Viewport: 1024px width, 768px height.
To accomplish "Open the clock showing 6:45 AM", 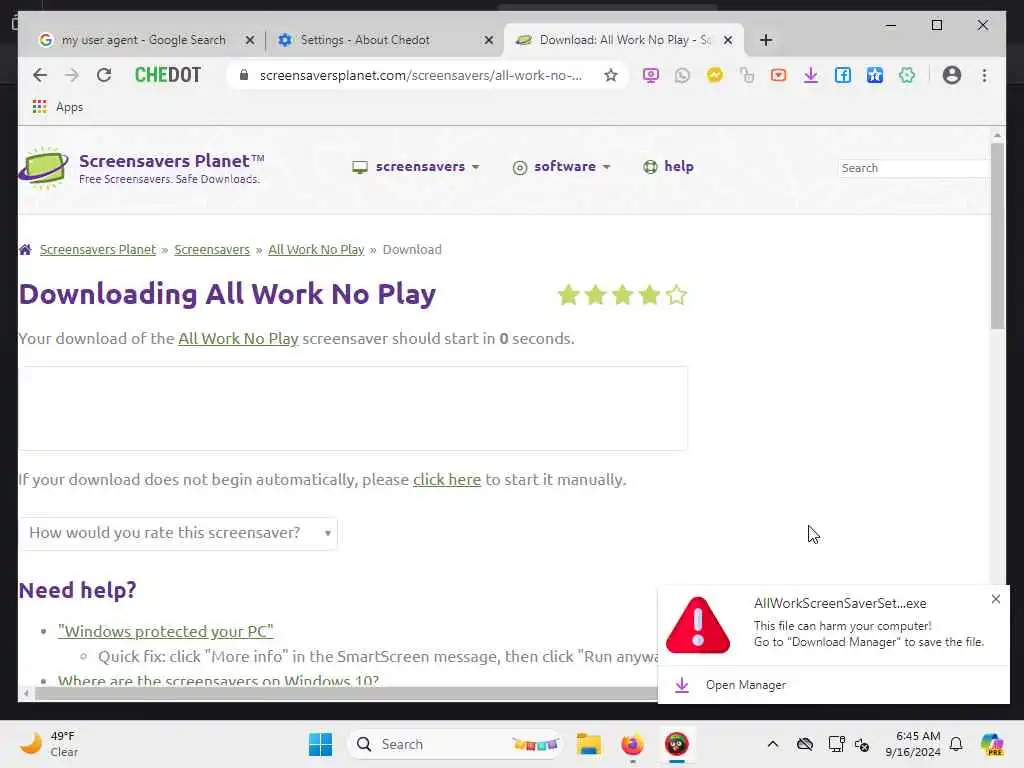I will click(912, 744).
